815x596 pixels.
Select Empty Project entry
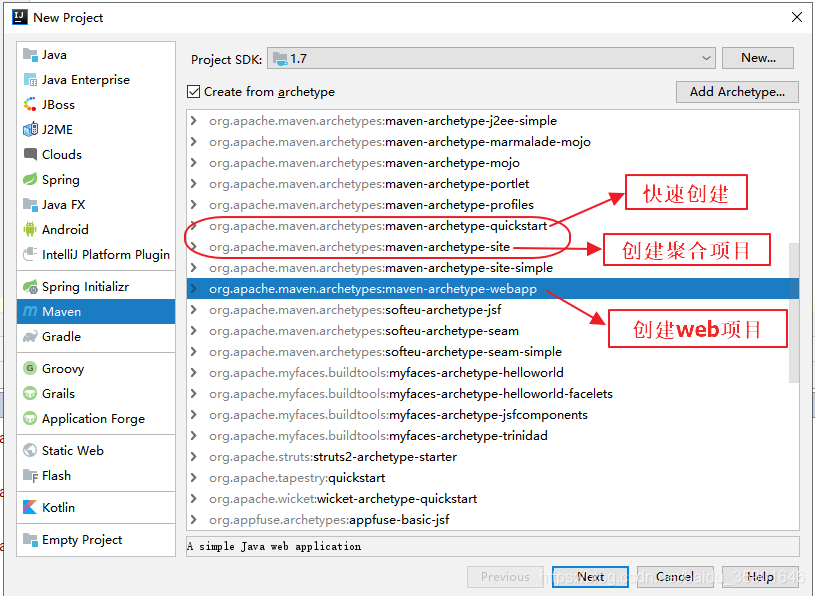click(x=96, y=539)
